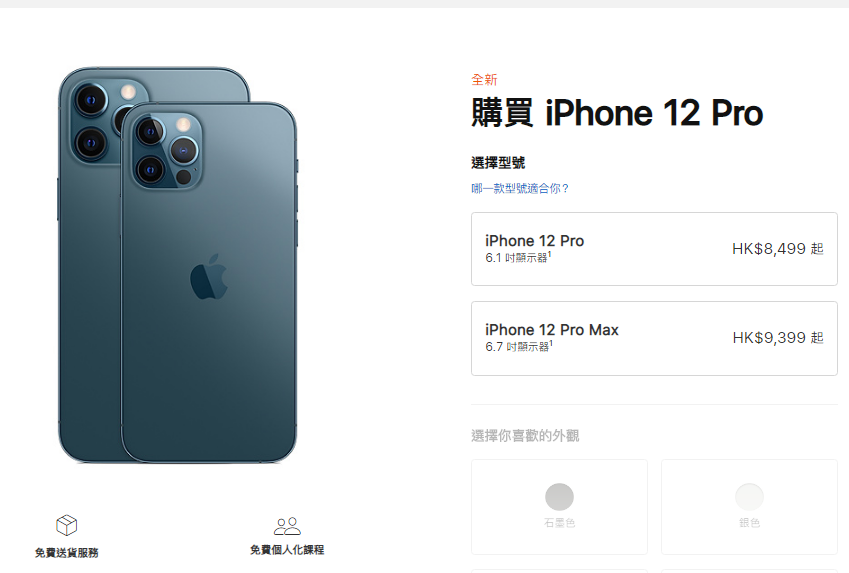
Task: Click the 免費個人化課程 label
Action: [x=287, y=550]
